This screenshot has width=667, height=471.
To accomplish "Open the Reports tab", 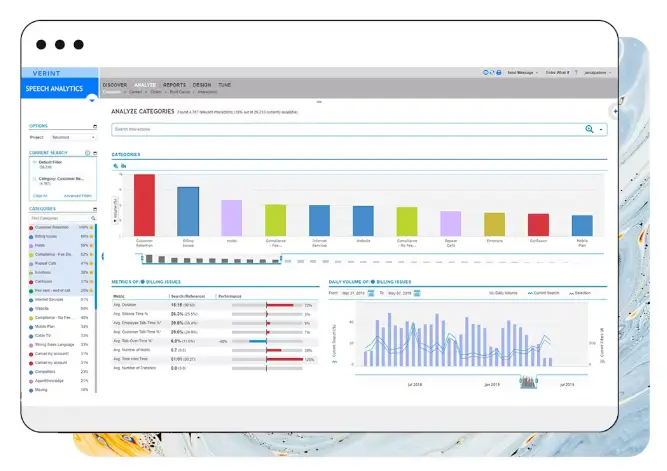I will pos(174,85).
